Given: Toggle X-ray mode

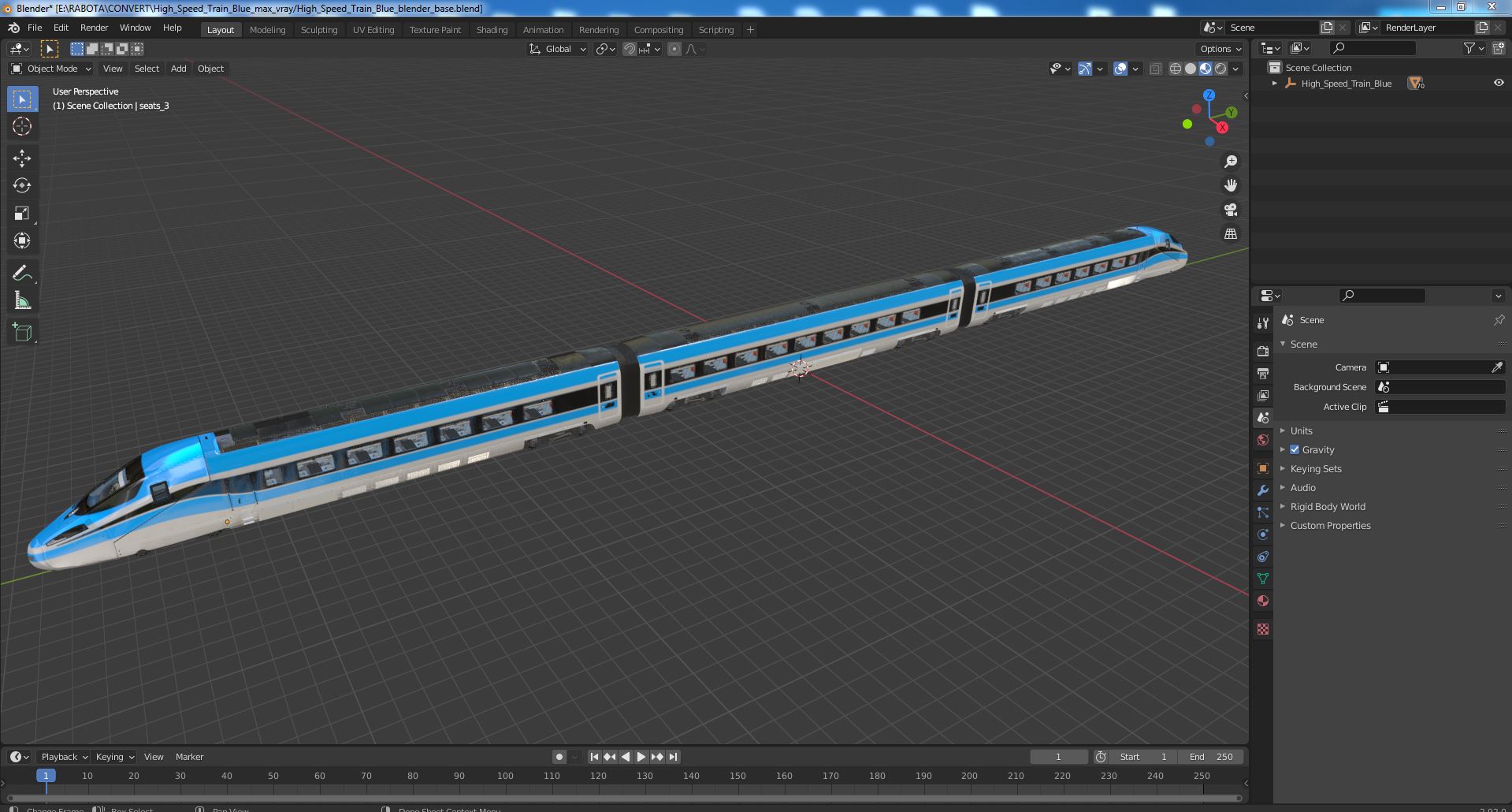Looking at the screenshot, I should click(1155, 69).
